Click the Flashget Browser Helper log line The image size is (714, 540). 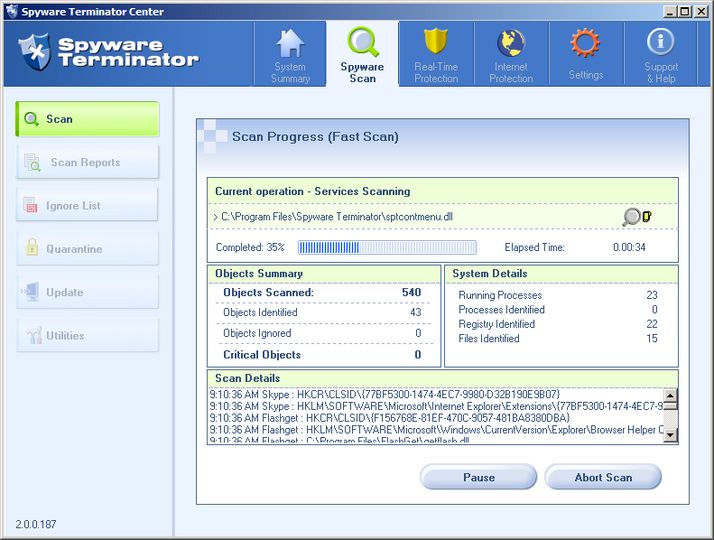[x=436, y=430]
